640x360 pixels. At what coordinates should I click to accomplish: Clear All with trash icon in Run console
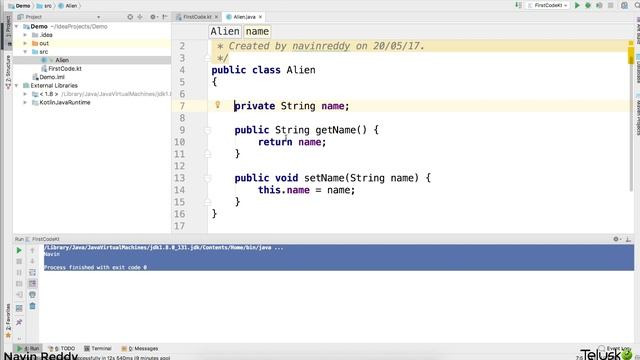[32, 306]
